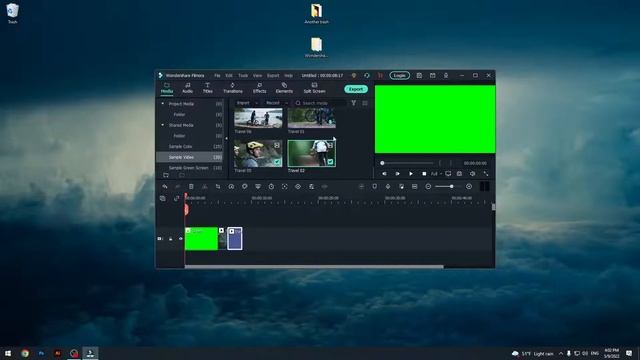Step back to previous frame

point(384,173)
